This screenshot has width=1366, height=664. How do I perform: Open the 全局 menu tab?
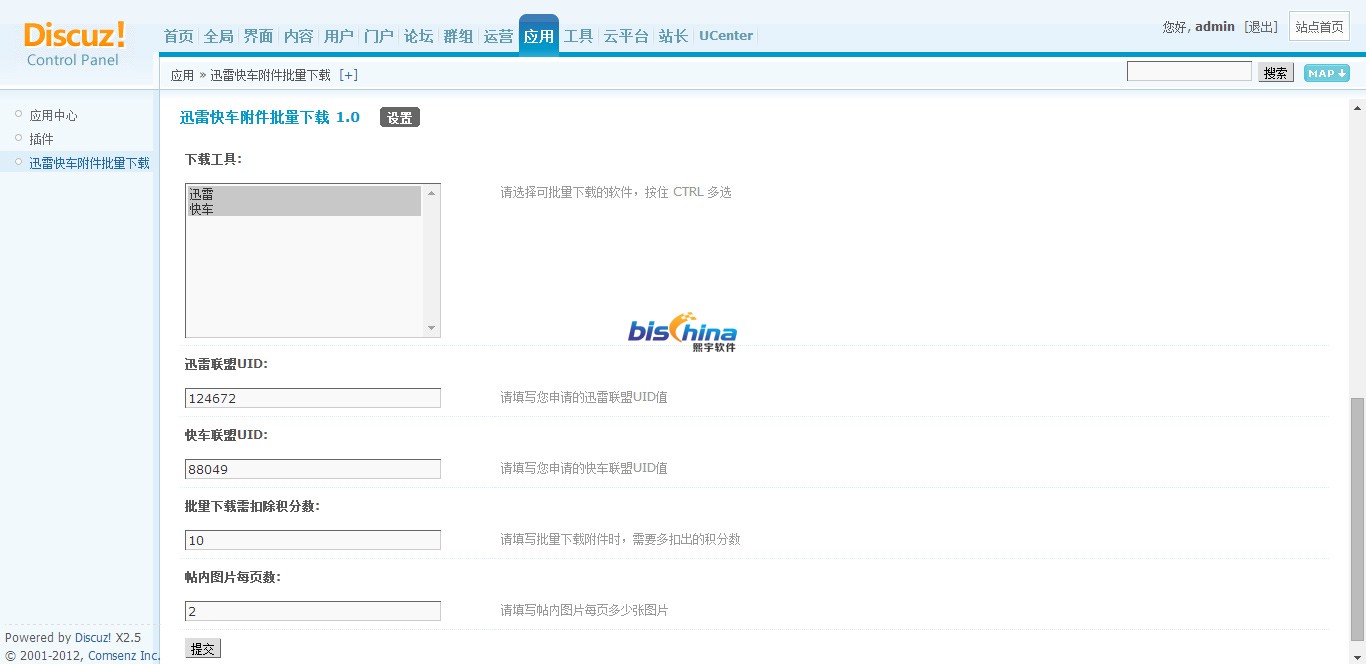[x=218, y=36]
